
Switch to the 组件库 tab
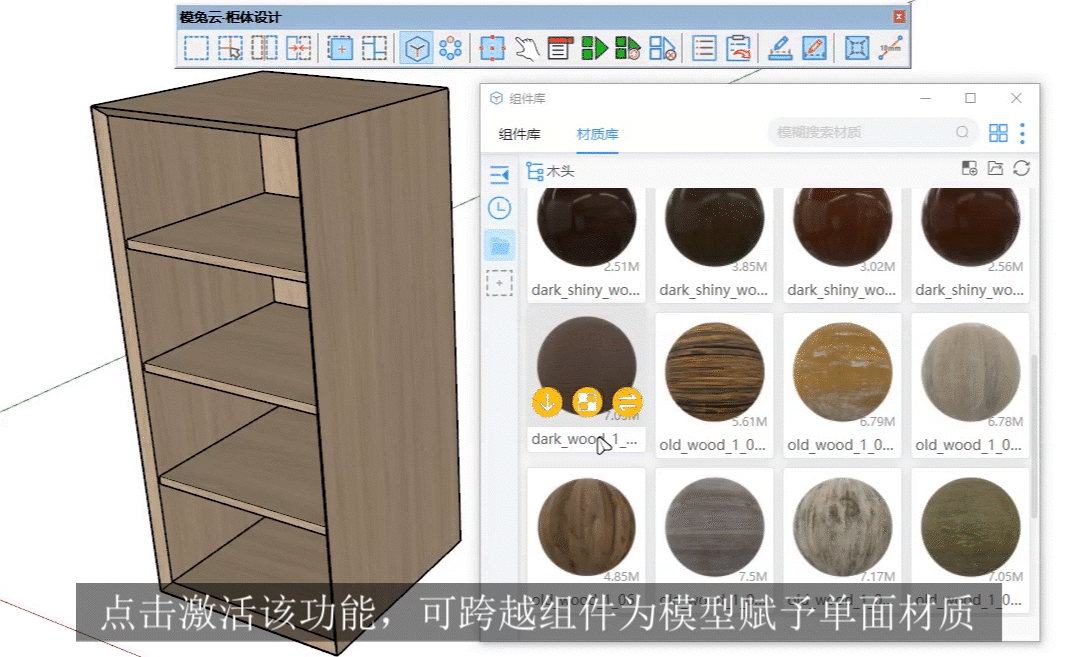coord(519,134)
